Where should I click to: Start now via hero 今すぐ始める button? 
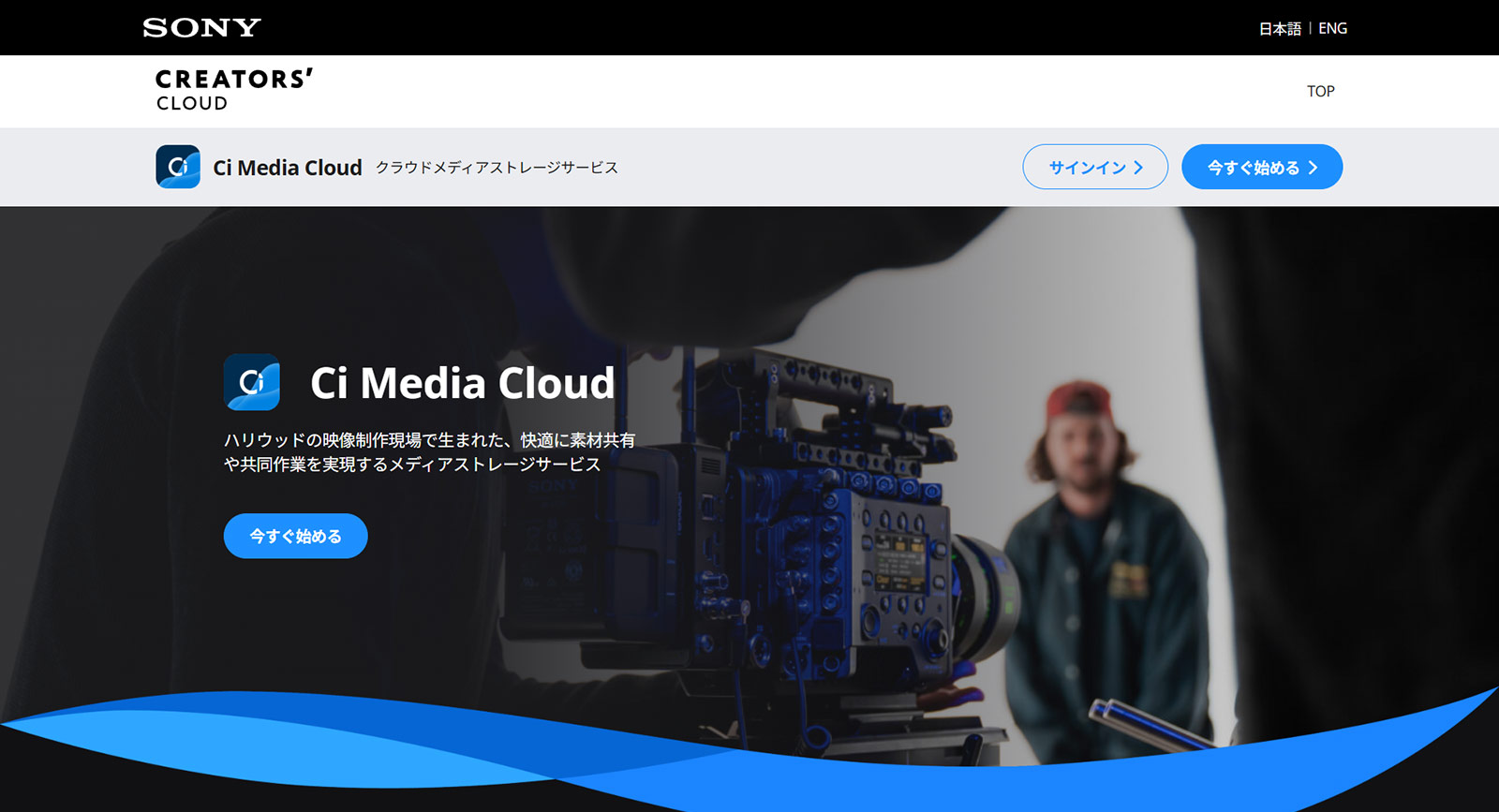[x=295, y=536]
